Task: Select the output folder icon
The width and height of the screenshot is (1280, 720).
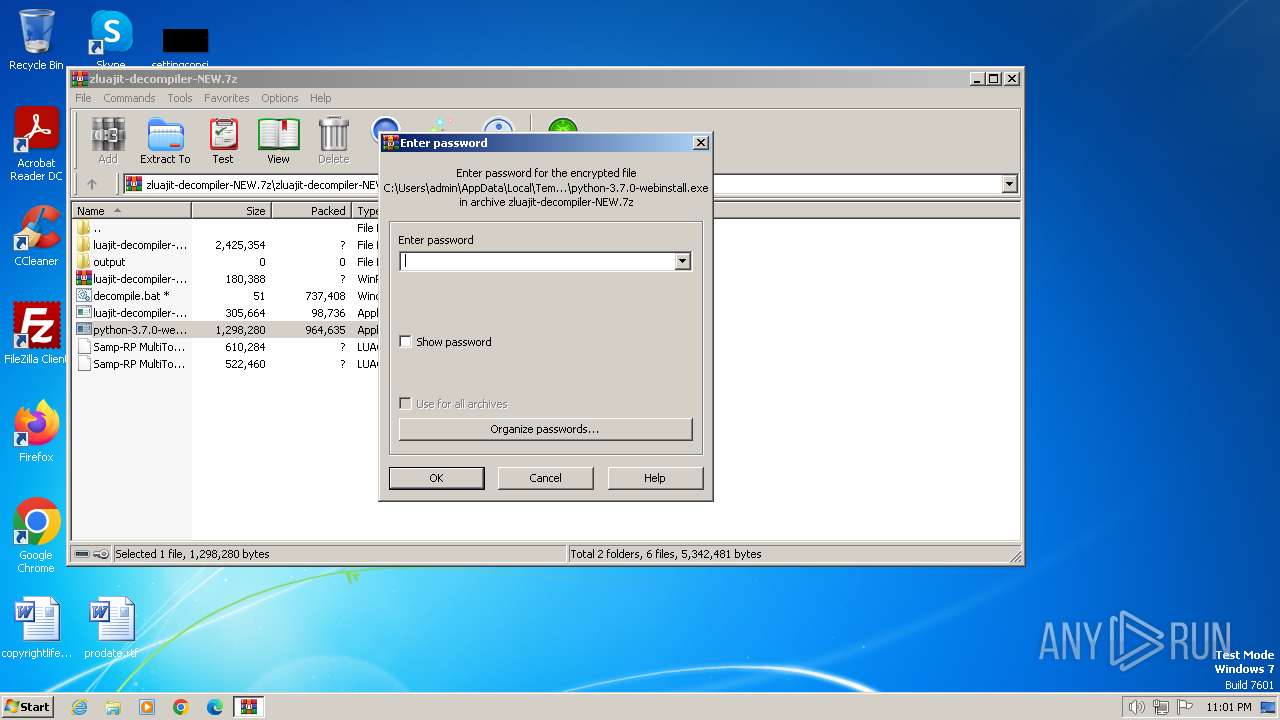Action: [84, 262]
